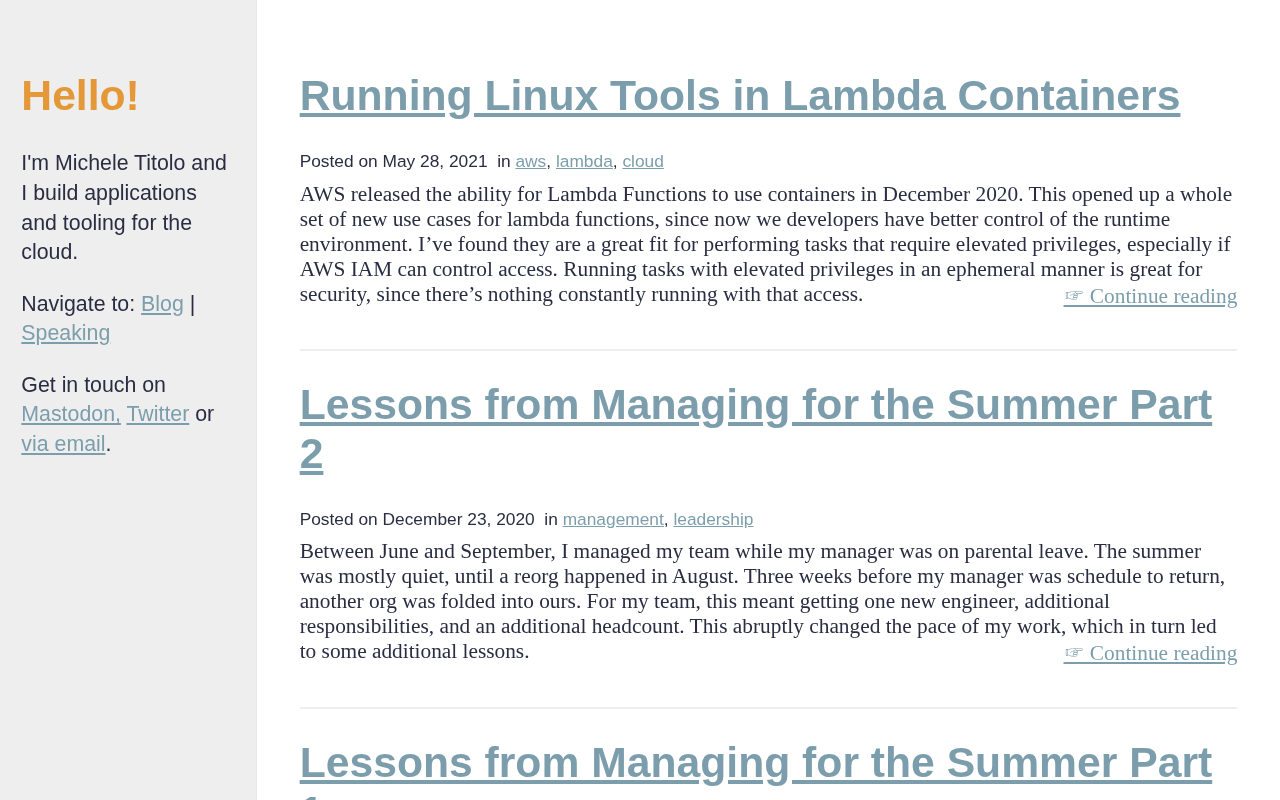
Task: Click the pointing hand icon on first post
Action: (1074, 296)
